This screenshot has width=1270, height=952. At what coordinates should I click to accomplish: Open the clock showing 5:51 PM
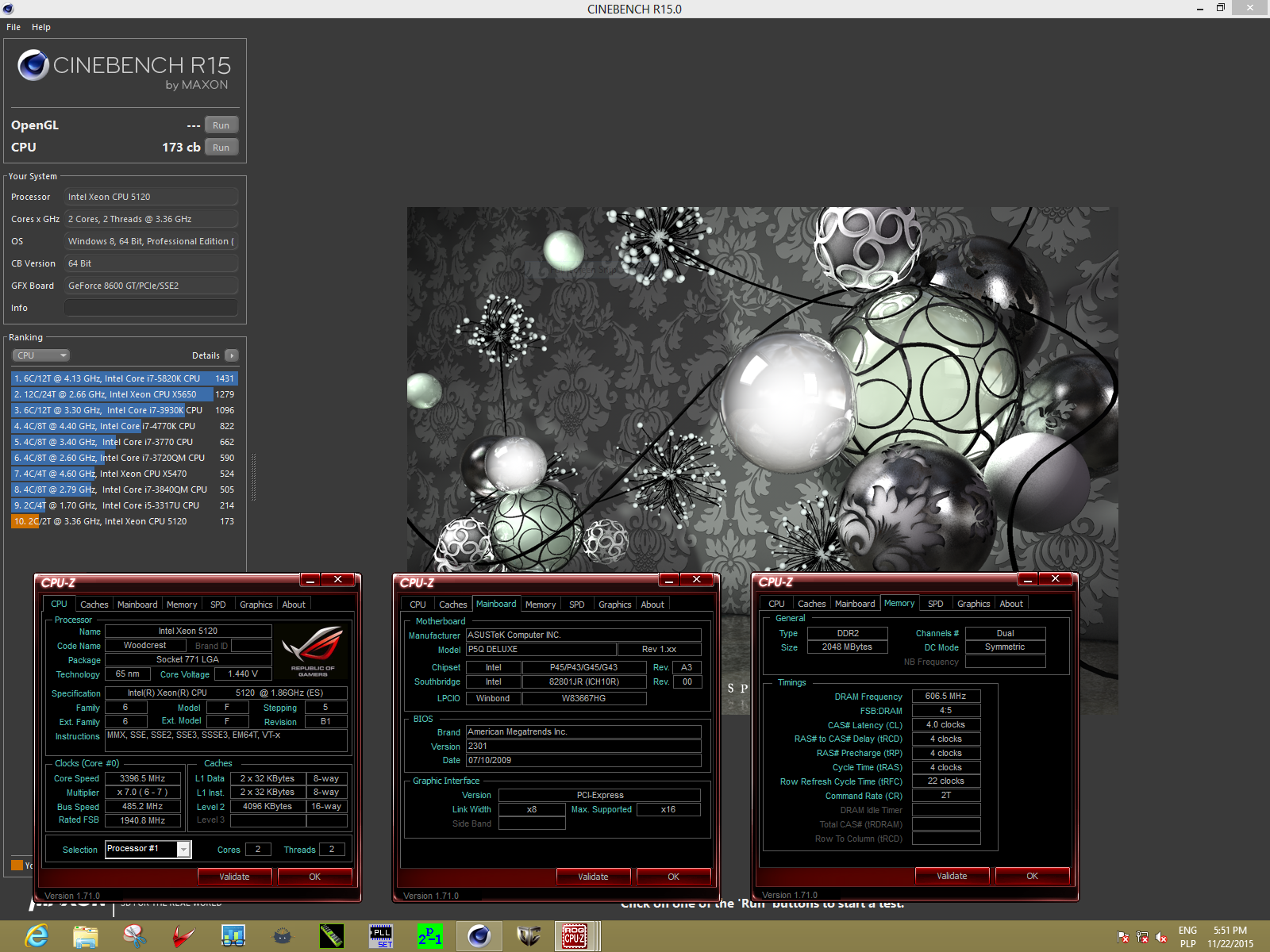tap(1230, 937)
